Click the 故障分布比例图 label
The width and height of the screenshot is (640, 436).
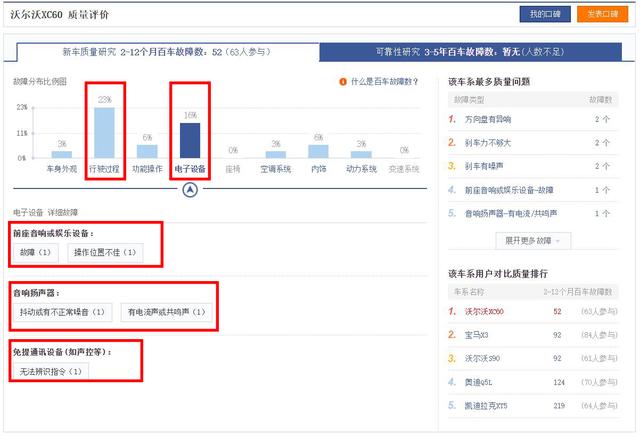[x=40, y=82]
